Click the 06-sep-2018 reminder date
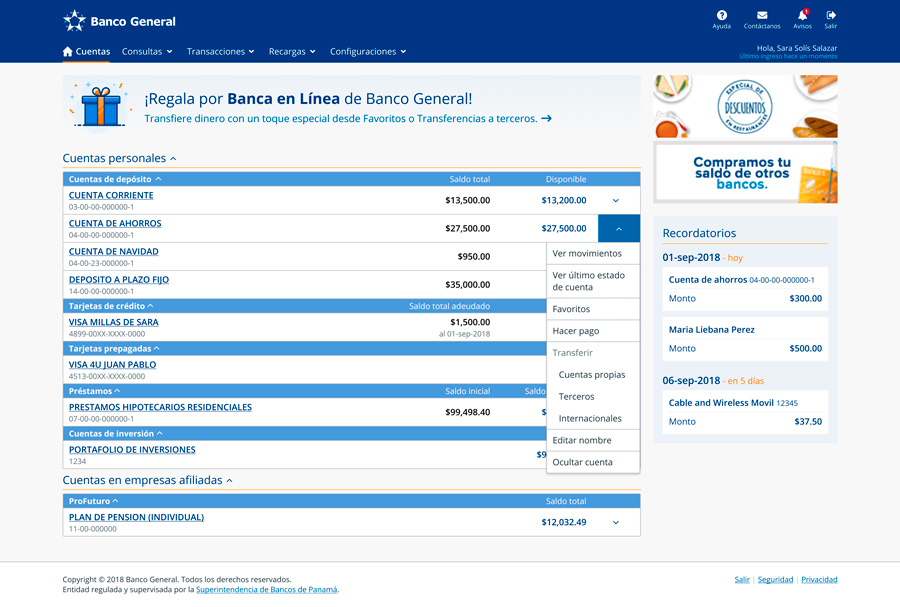The image size is (900, 607). [691, 380]
